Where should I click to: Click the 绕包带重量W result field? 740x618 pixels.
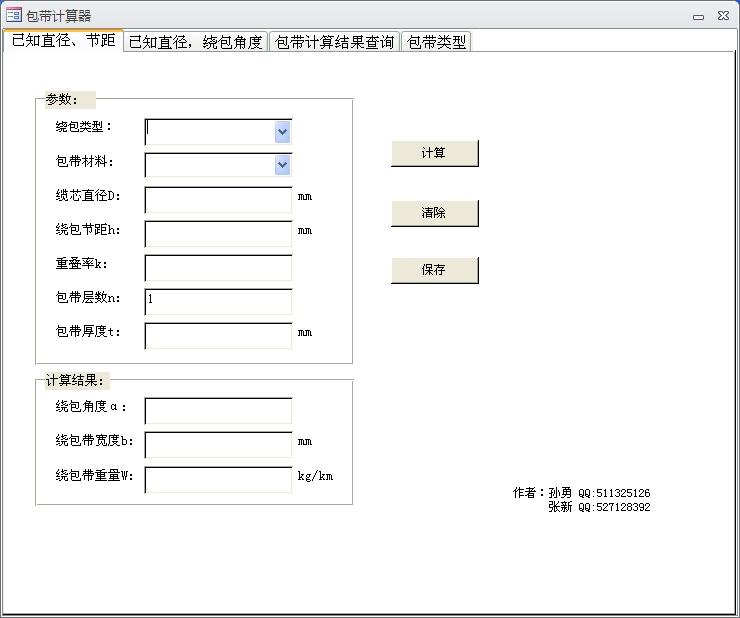tap(218, 479)
